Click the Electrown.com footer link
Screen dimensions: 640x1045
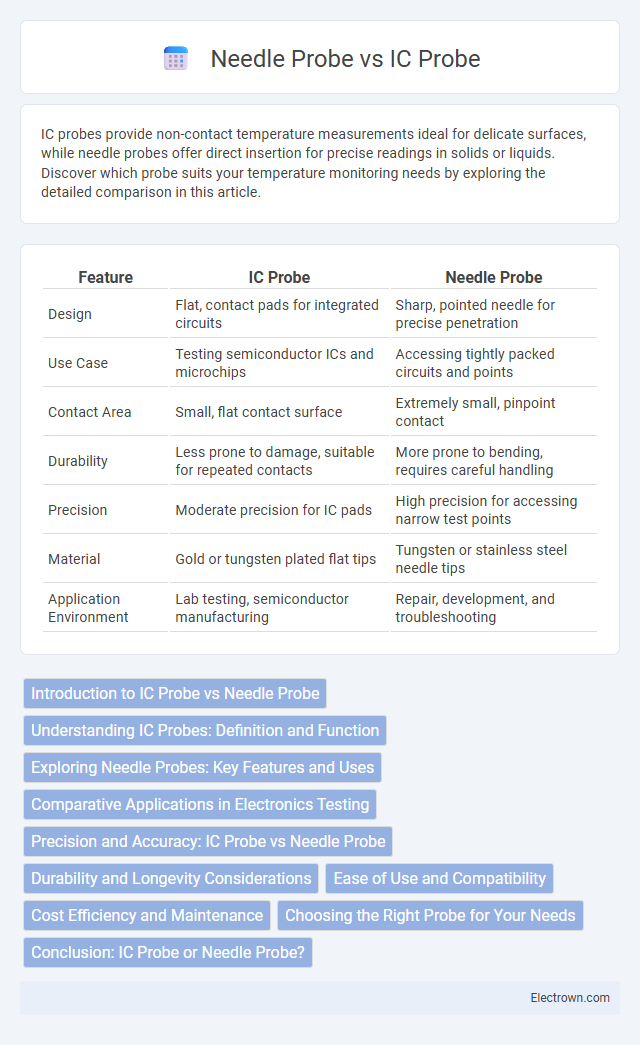(570, 998)
